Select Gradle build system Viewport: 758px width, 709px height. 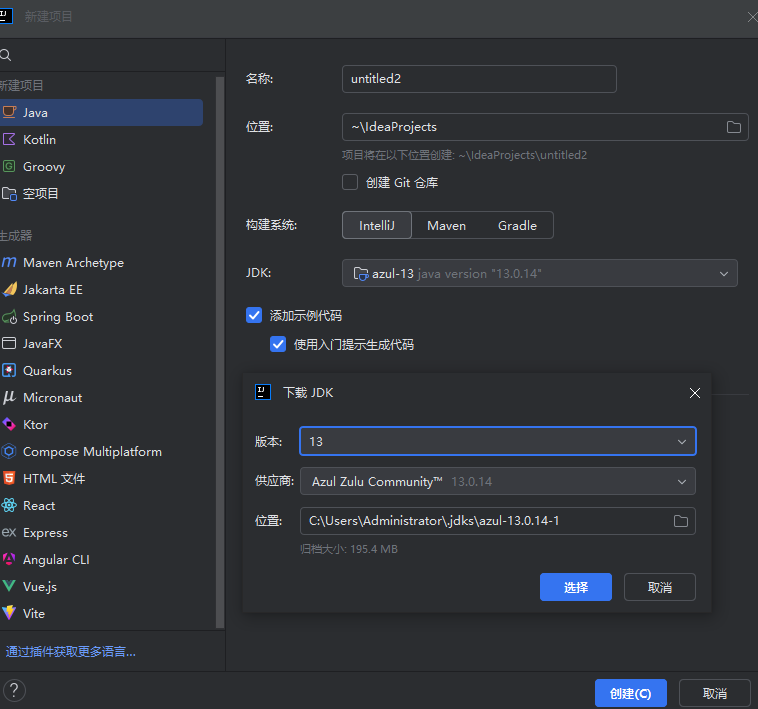(517, 226)
